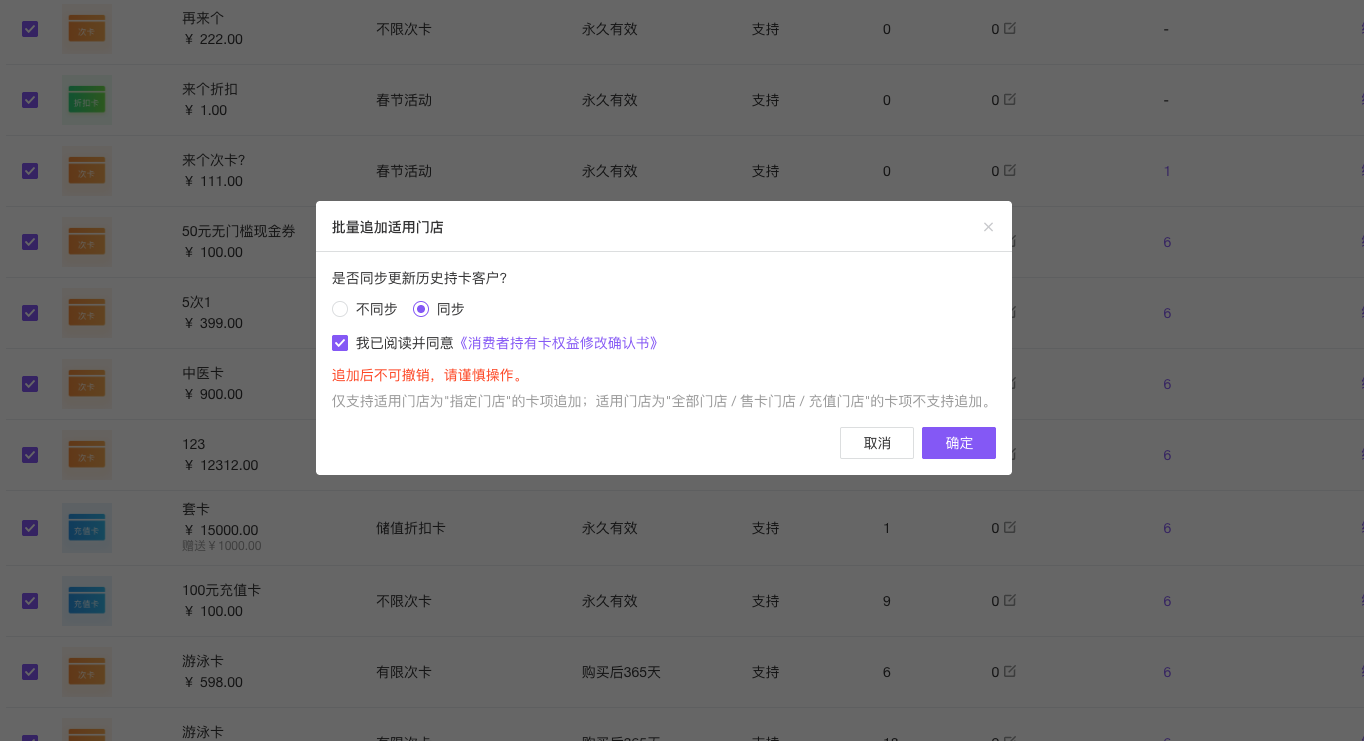1364x741 pixels.
Task: Click the blue 充值卡 card image for 套卡
Action: (x=87, y=529)
